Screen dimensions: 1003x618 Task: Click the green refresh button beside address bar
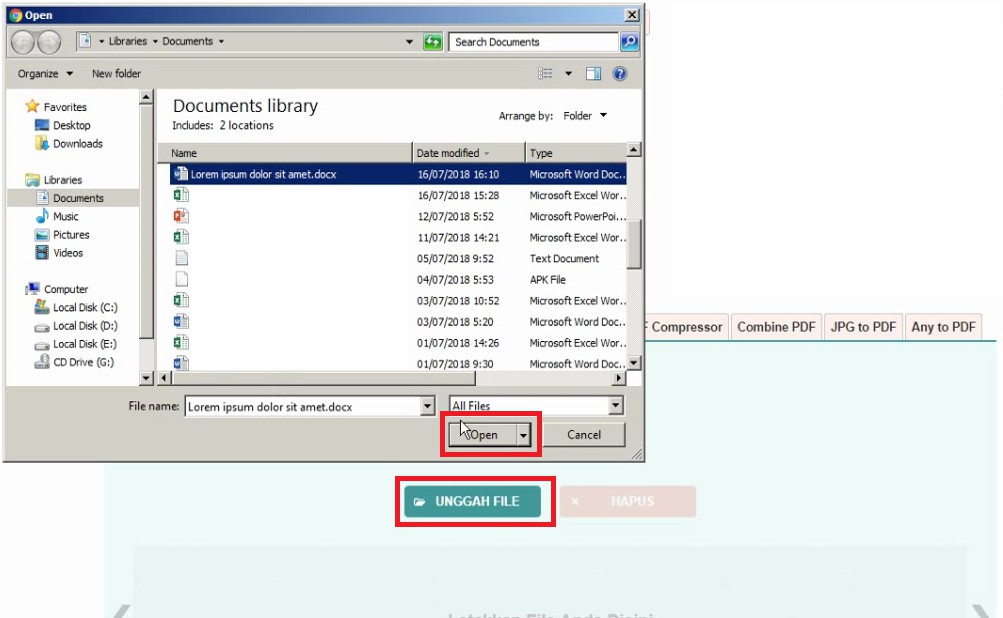pyautogui.click(x=433, y=42)
